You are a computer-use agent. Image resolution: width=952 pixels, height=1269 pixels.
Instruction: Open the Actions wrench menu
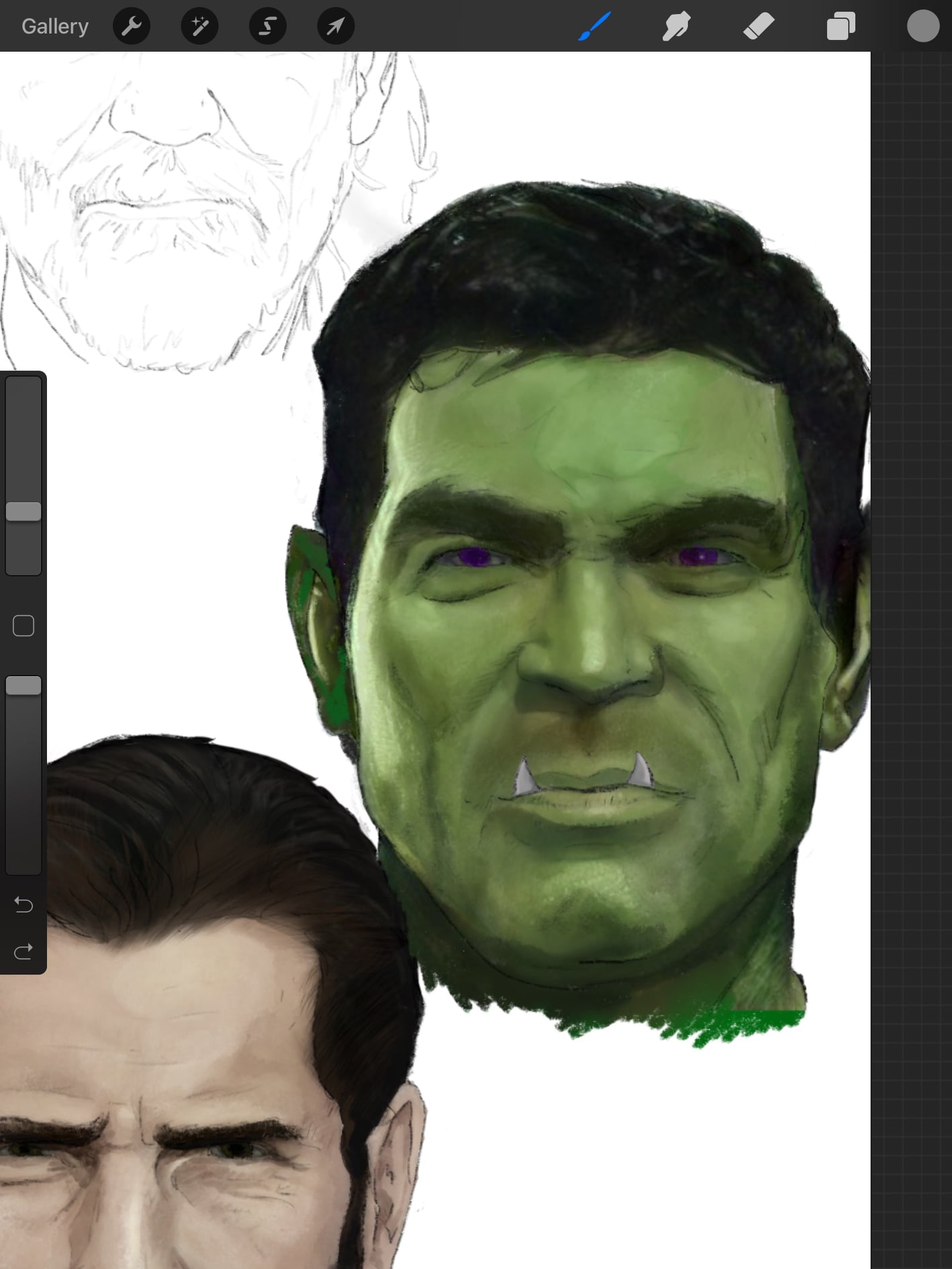coord(132,26)
